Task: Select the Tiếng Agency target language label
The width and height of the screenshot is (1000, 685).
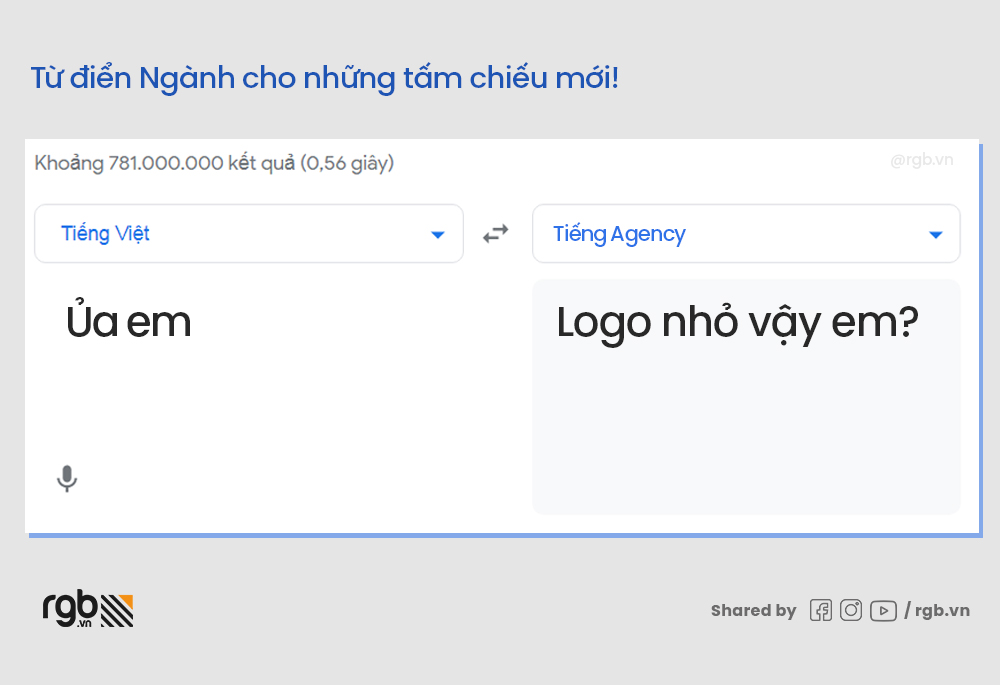Action: pyautogui.click(x=619, y=234)
